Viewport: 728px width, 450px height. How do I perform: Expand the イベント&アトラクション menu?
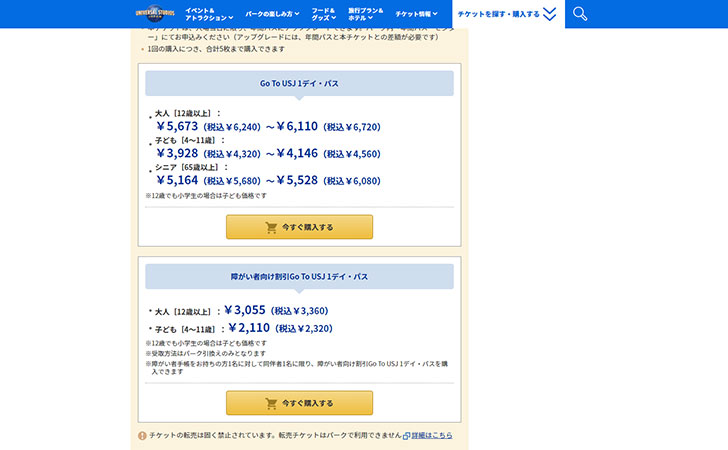coord(209,14)
